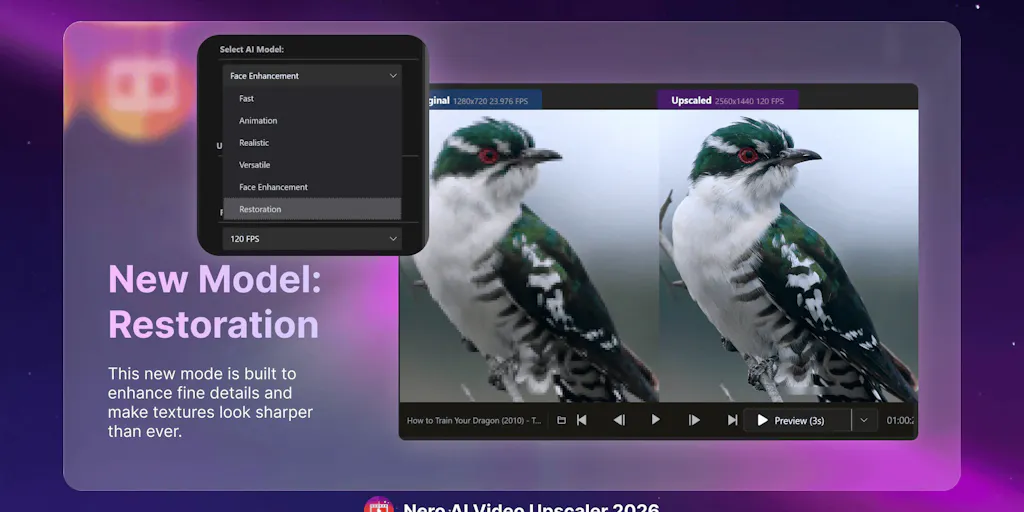This screenshot has height=512, width=1024.
Task: Start the Preview (3s) render
Action: pos(797,421)
